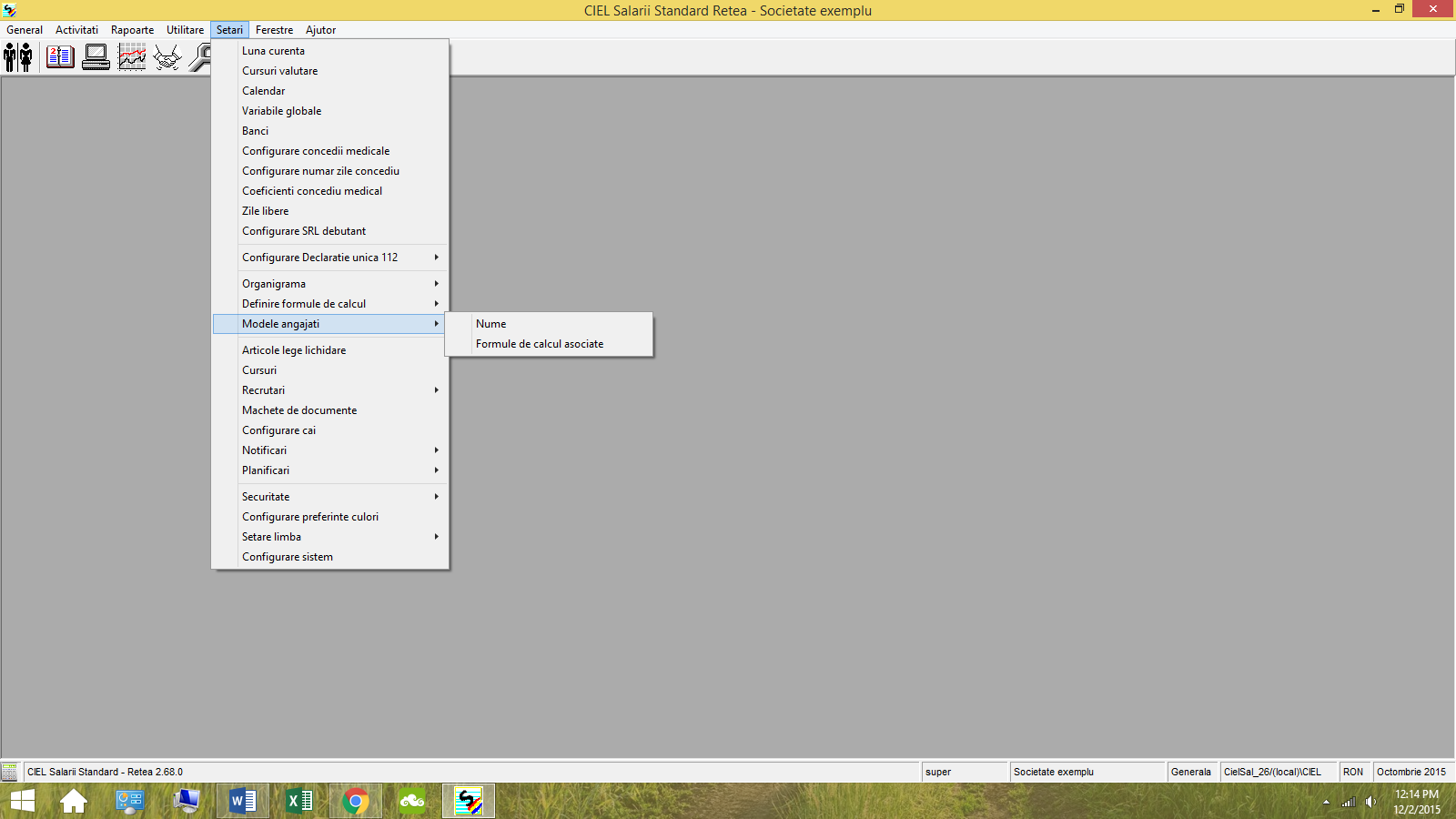Image resolution: width=1456 pixels, height=819 pixels.
Task: Open Control Panel from the taskbar
Action: click(130, 801)
